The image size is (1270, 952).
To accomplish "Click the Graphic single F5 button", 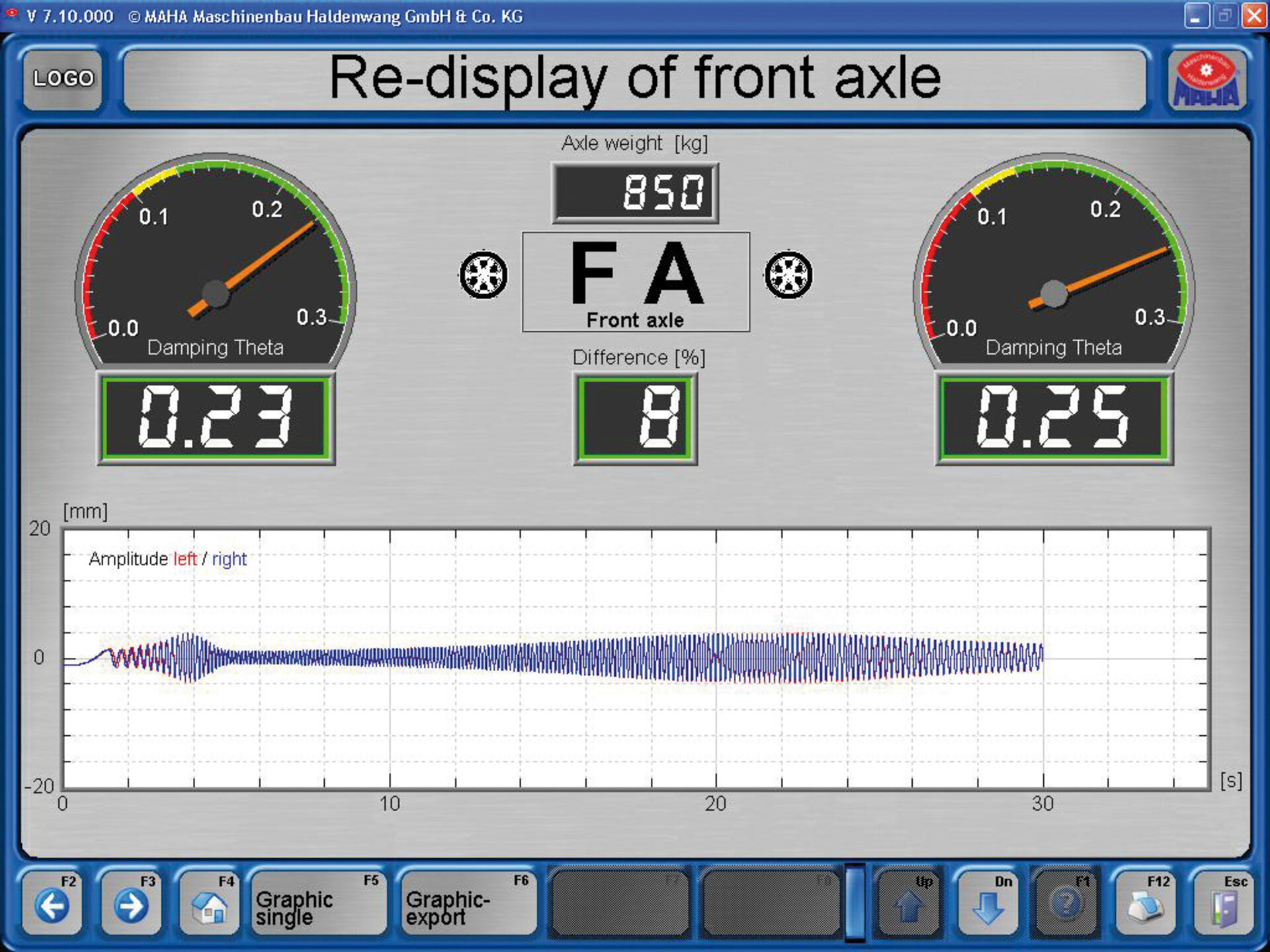I will pos(317,904).
